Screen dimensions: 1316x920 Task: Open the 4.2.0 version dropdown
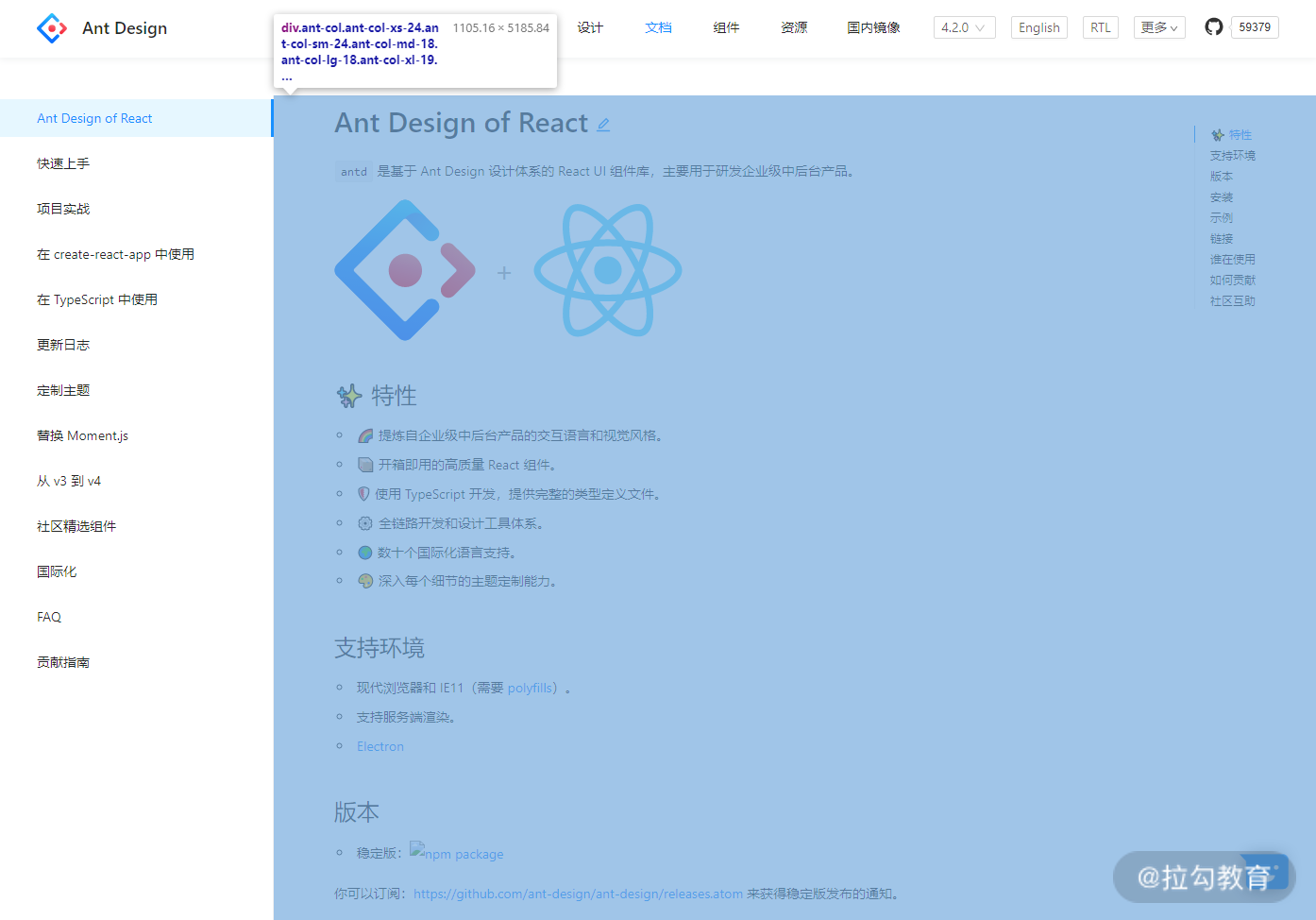965,27
